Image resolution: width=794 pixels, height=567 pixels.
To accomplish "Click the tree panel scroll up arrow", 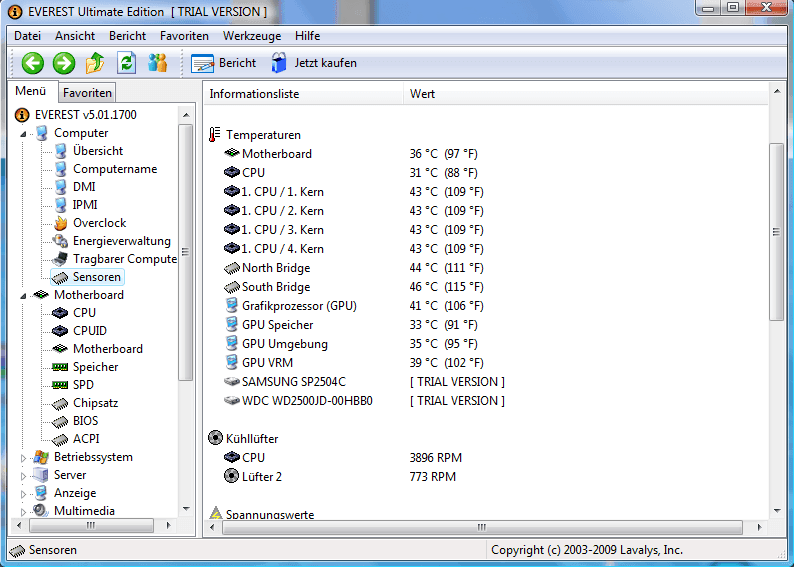I will point(186,115).
